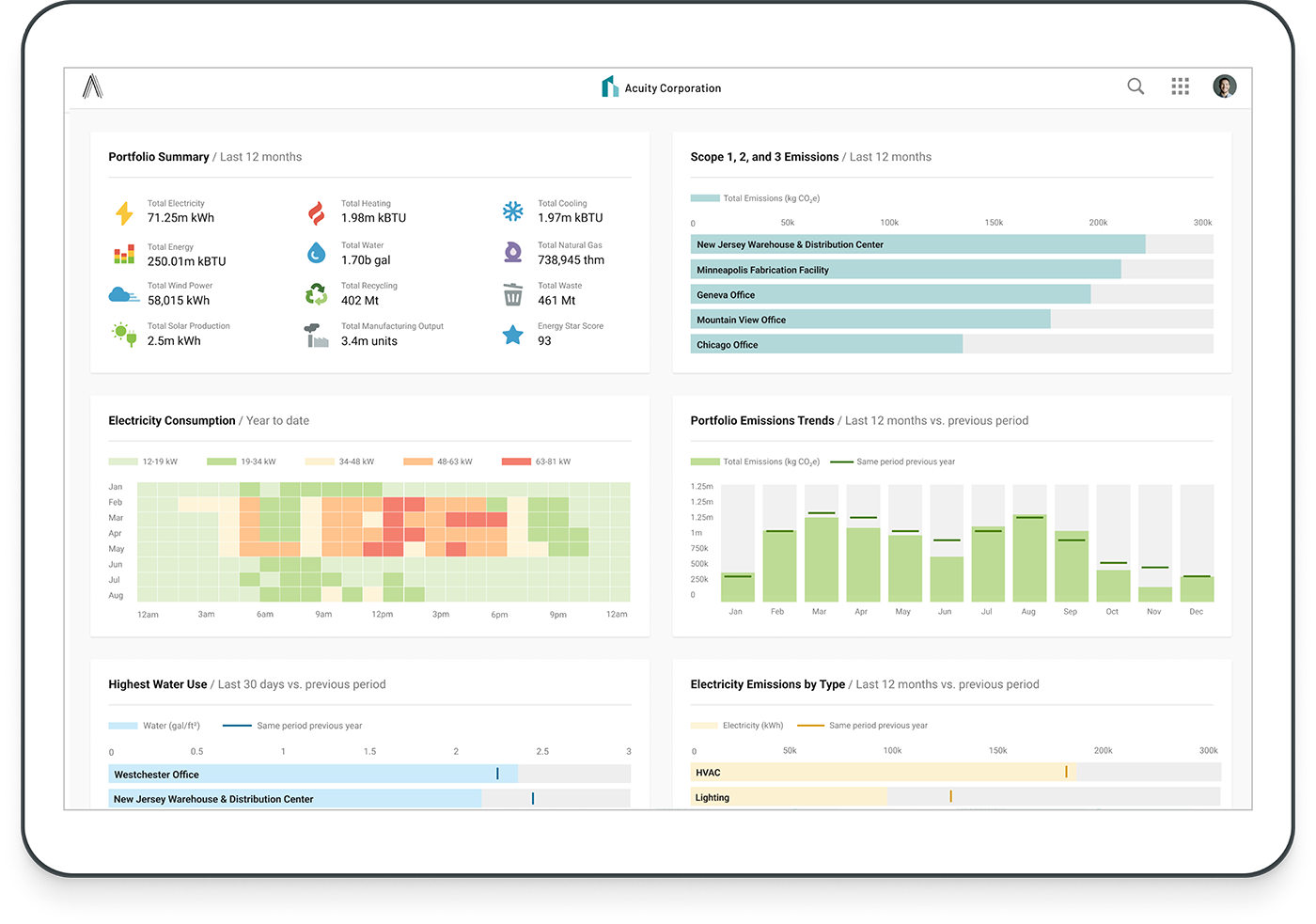
Task: Click the Portfolio Emissions Trends heading
Action: 762,421
